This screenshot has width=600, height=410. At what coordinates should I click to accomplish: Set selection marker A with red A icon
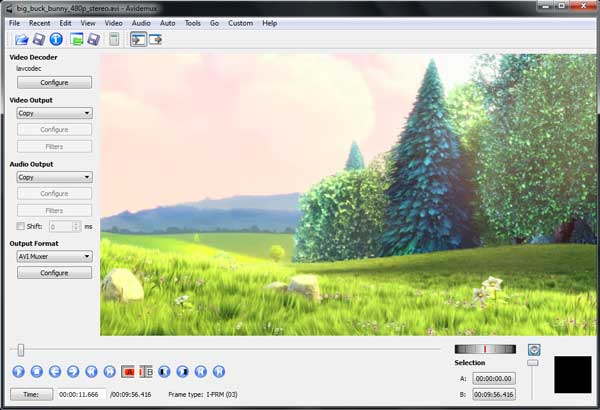tap(128, 371)
